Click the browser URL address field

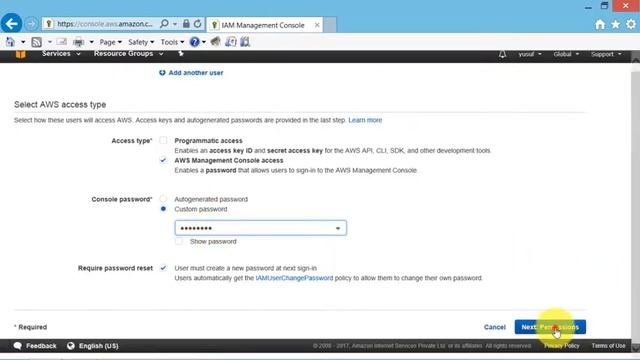(105, 24)
